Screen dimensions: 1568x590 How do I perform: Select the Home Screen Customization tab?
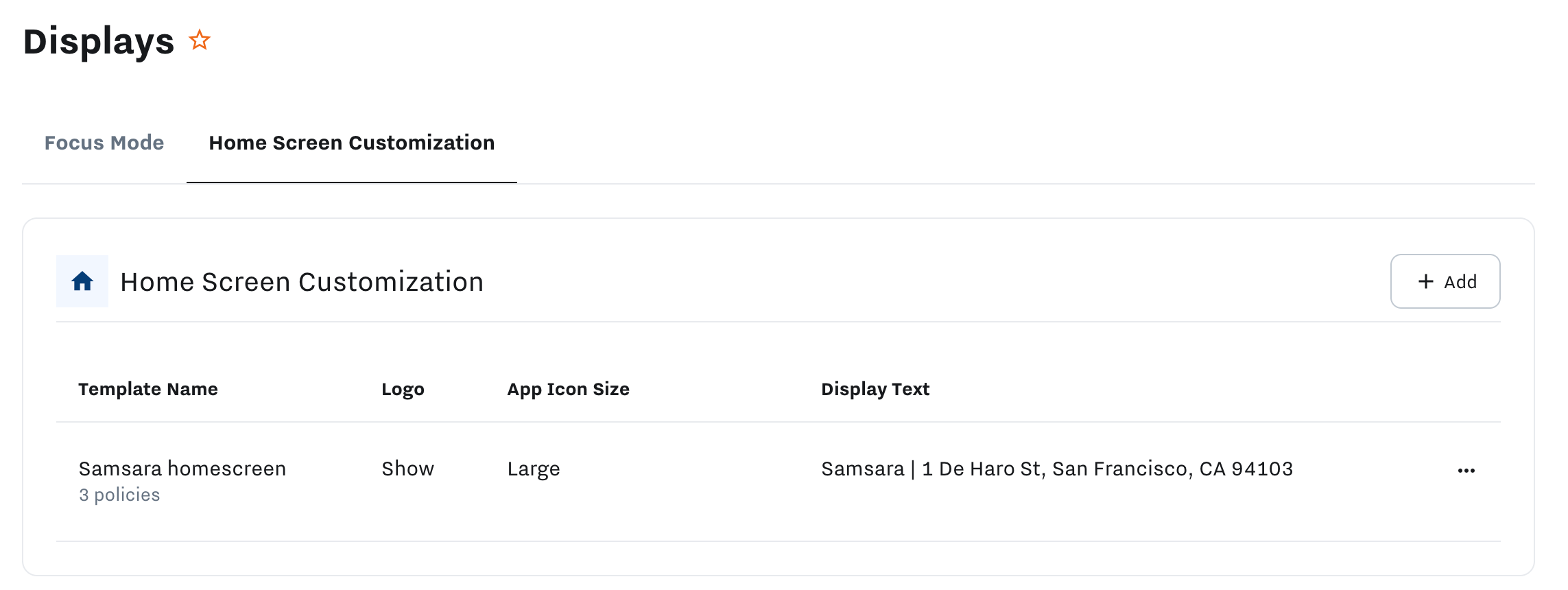(x=351, y=143)
